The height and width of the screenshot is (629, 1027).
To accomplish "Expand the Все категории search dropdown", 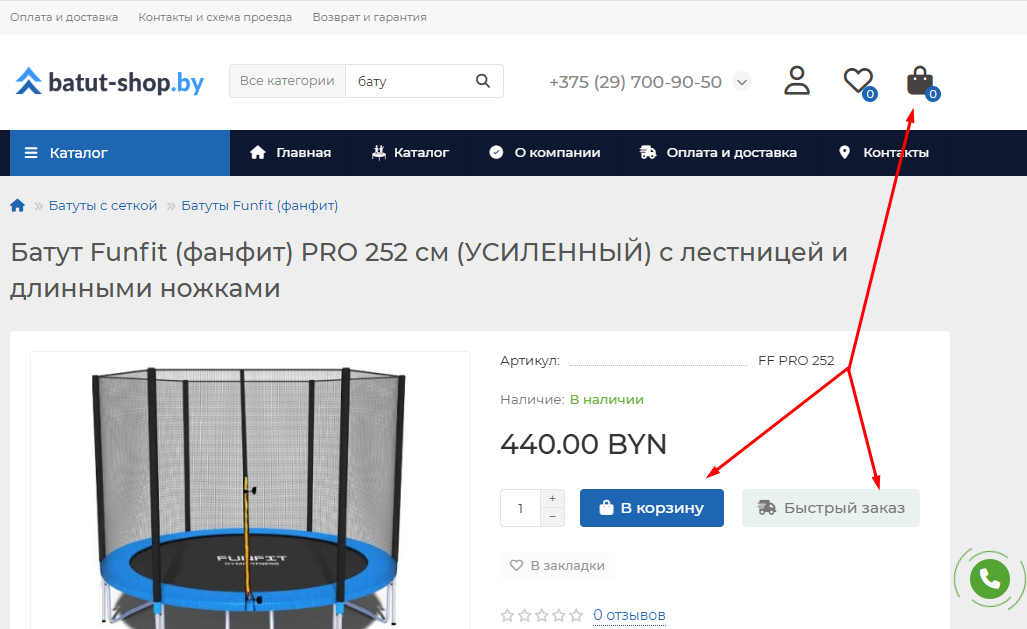I will tap(287, 81).
